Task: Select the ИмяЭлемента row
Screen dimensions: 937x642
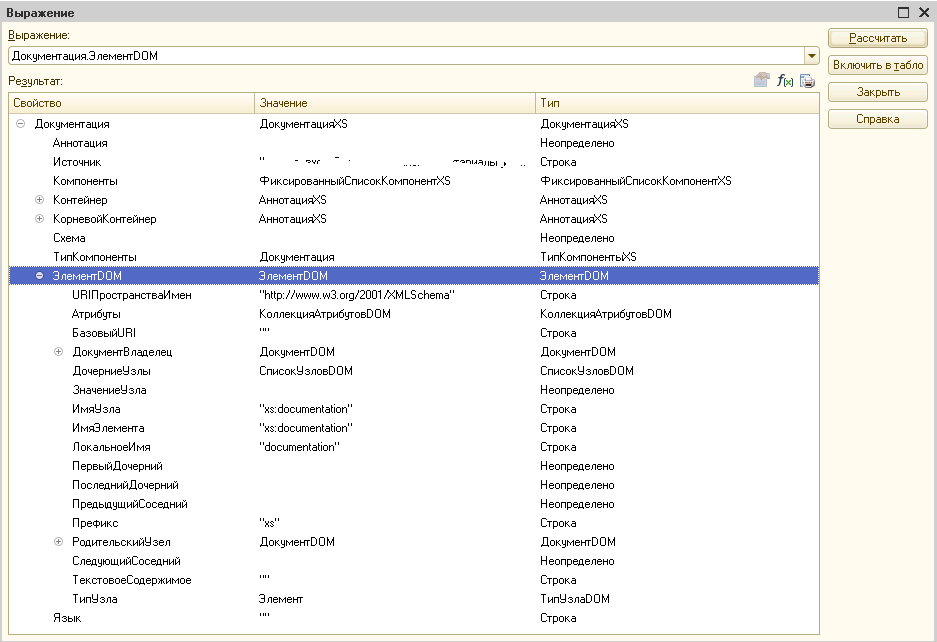Action: [414, 428]
